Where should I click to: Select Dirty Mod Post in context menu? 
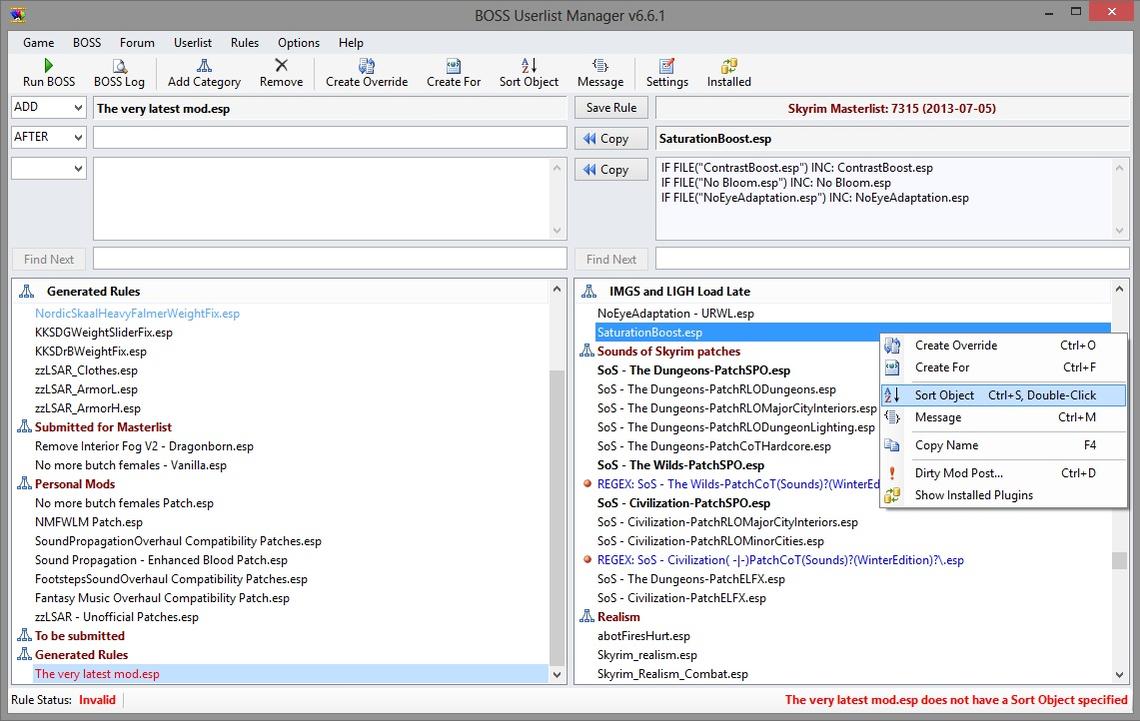click(958, 473)
